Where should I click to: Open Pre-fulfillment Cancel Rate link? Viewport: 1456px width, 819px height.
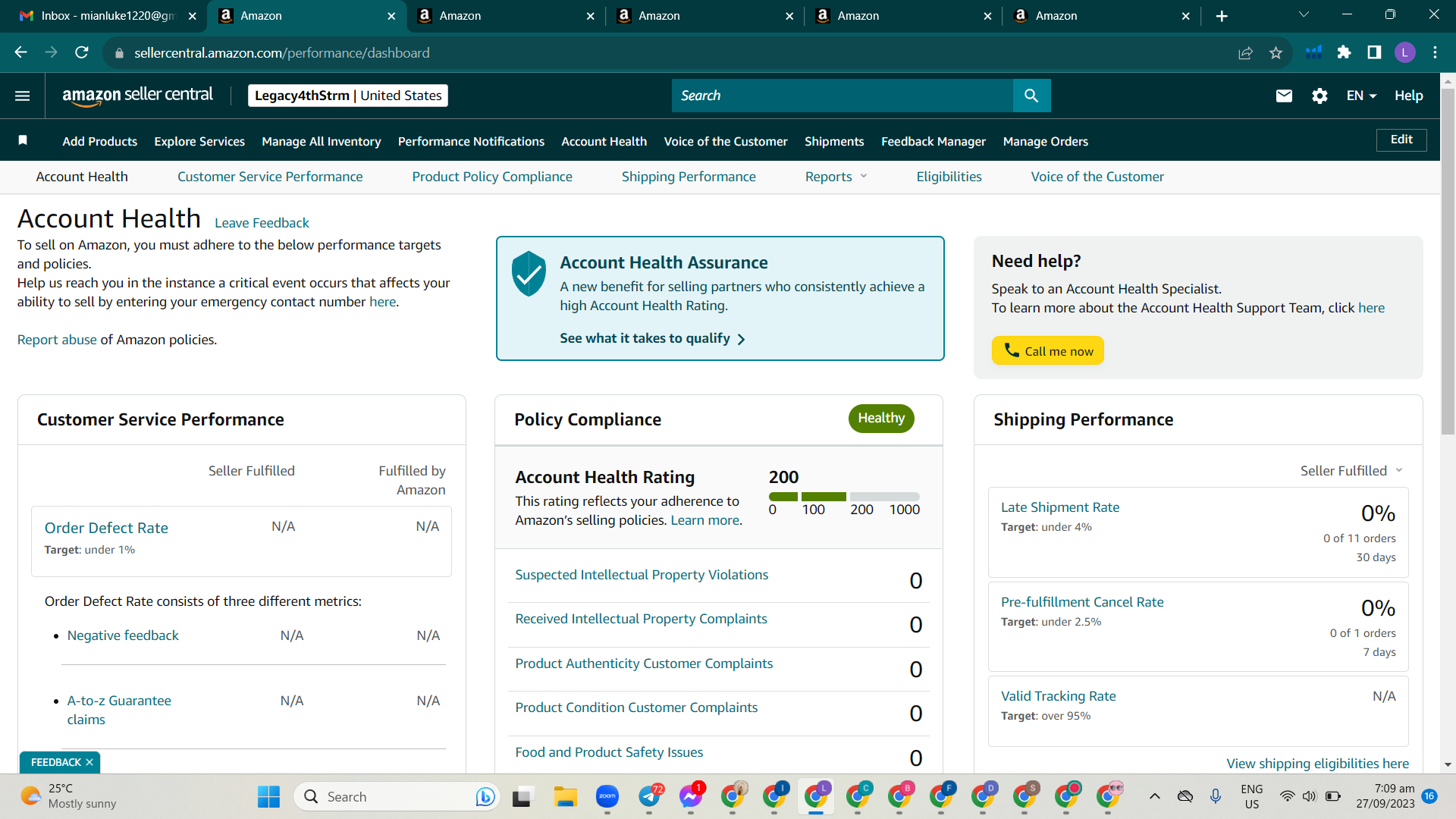click(1082, 602)
